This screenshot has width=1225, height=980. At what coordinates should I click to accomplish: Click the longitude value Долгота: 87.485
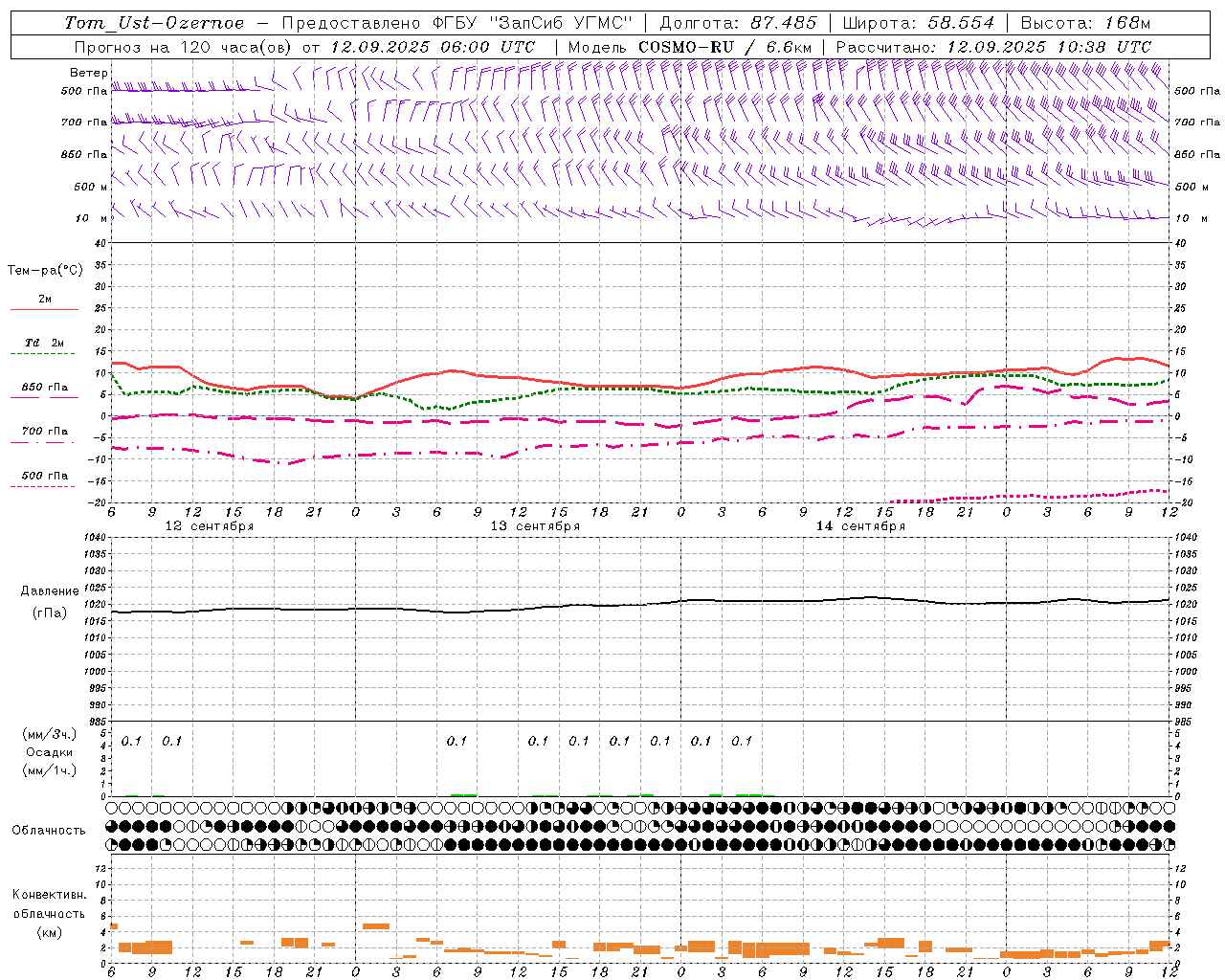(739, 23)
